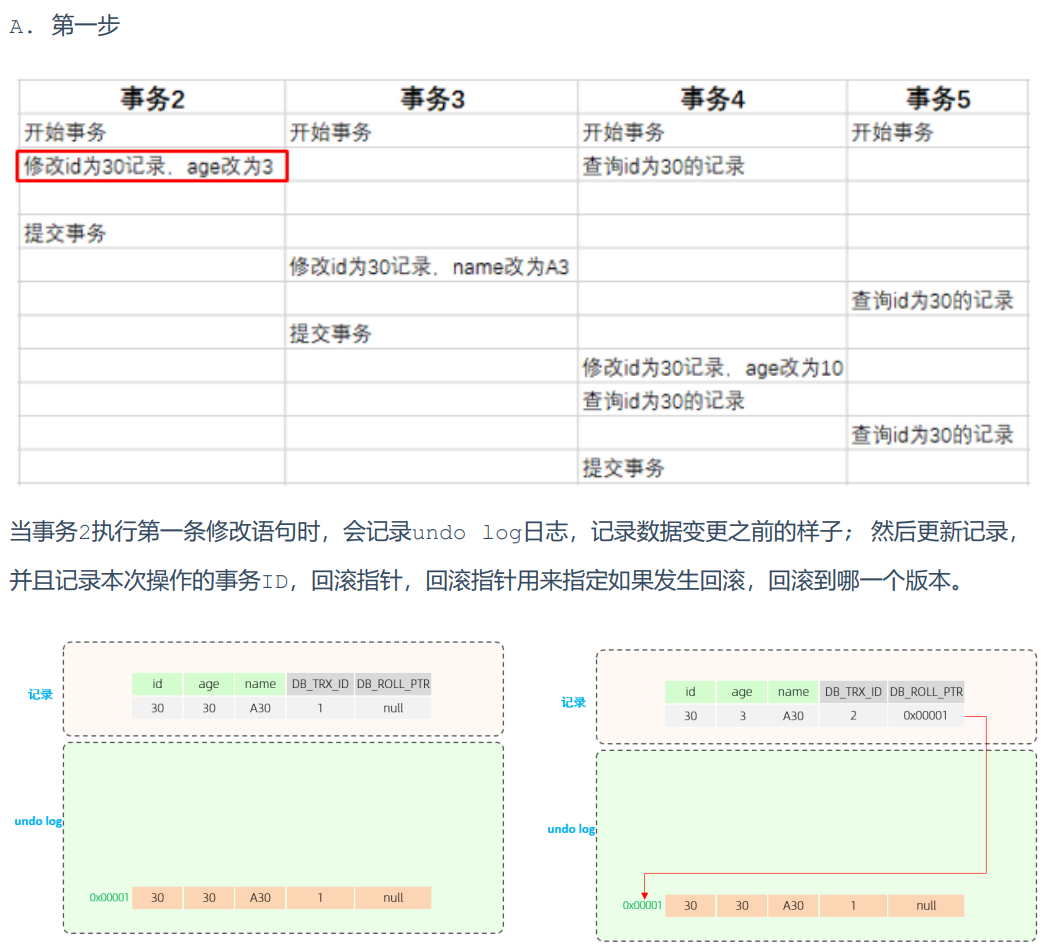Click "A30" in the left diagram's record row
This screenshot has width=1043, height=945.
point(260,708)
